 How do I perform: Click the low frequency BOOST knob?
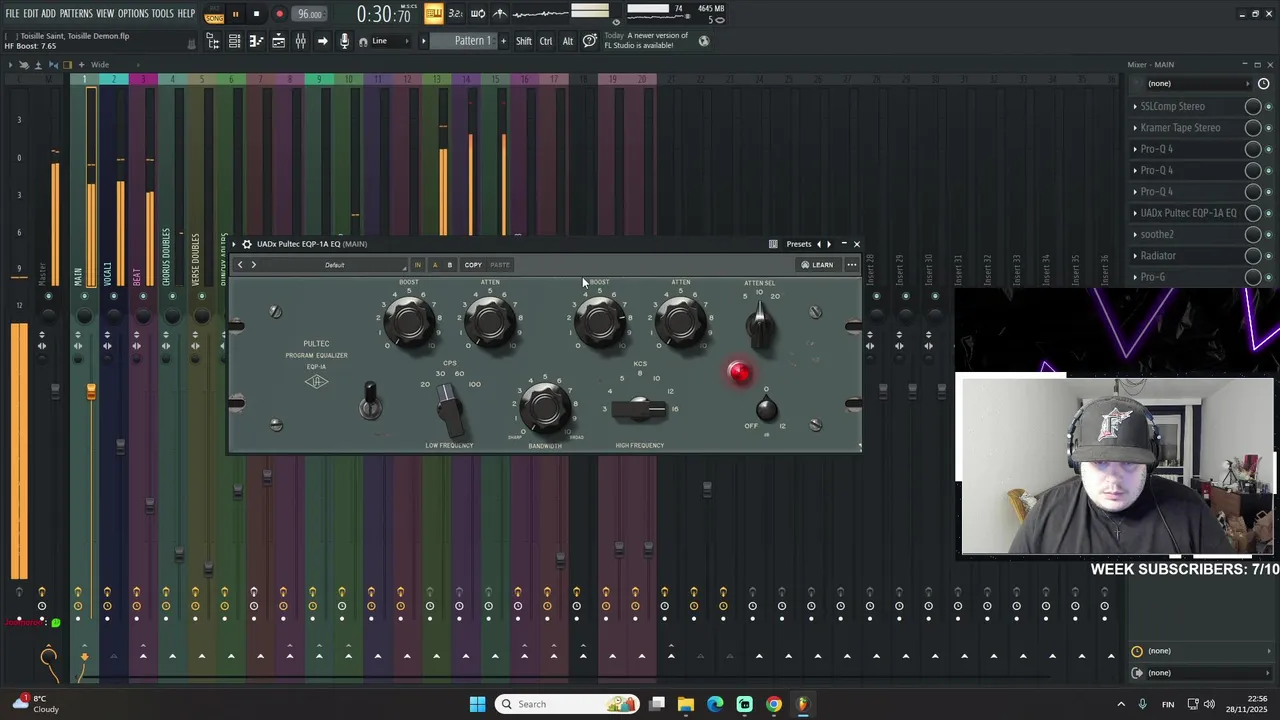pos(409,321)
